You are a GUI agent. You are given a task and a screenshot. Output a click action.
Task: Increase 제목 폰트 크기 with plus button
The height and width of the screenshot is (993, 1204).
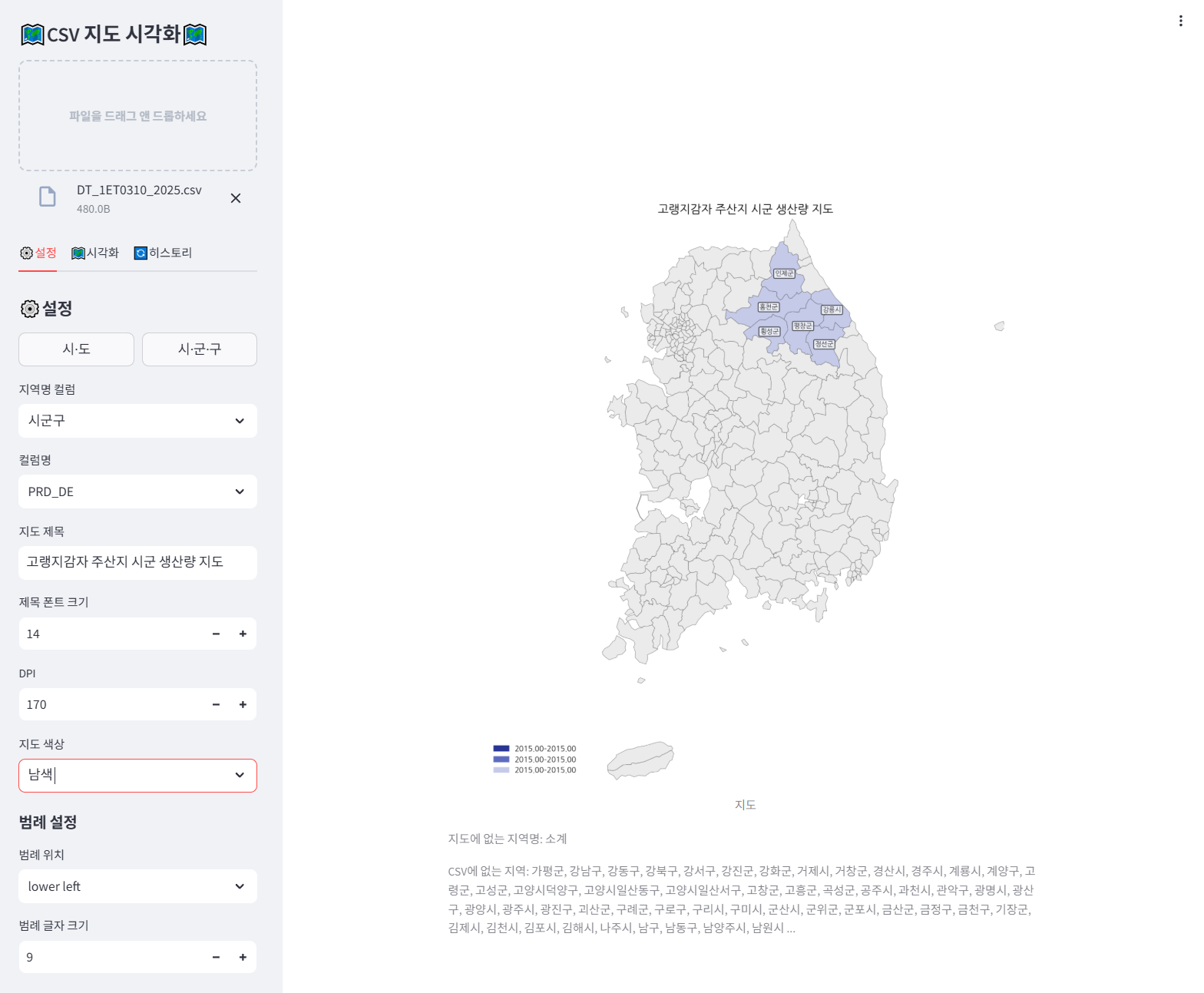tap(243, 634)
